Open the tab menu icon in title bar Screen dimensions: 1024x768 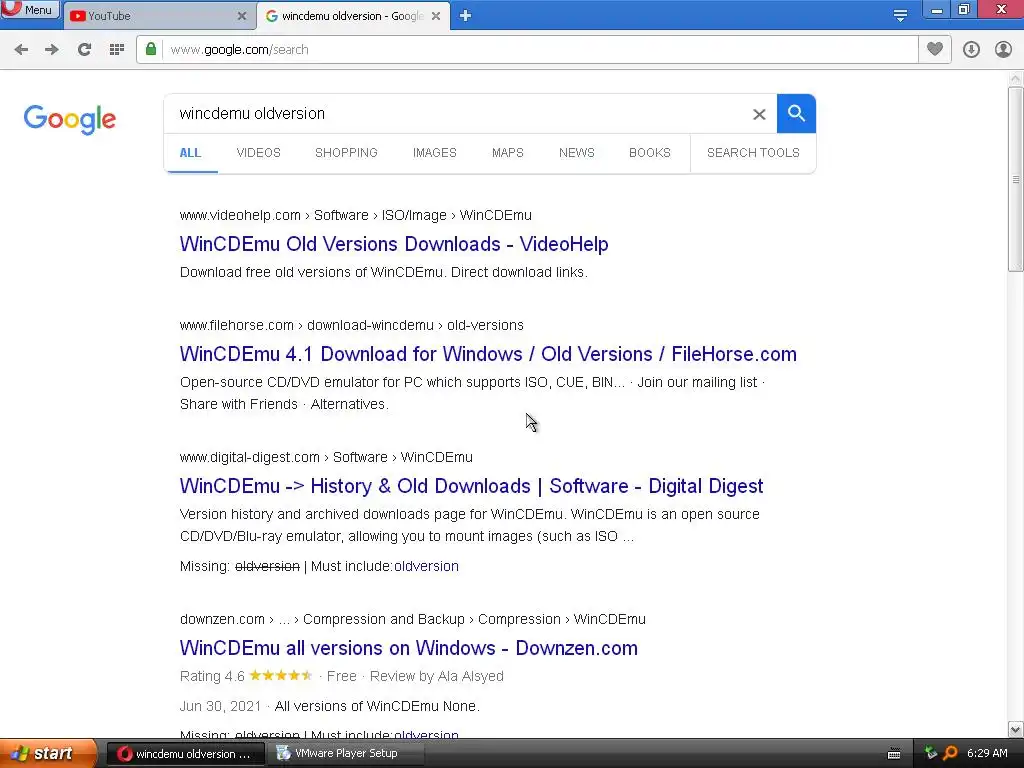coord(900,16)
